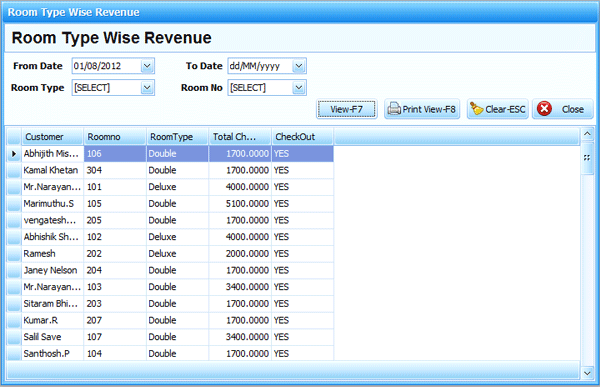Select the vengatesh... customer cell

52,220
